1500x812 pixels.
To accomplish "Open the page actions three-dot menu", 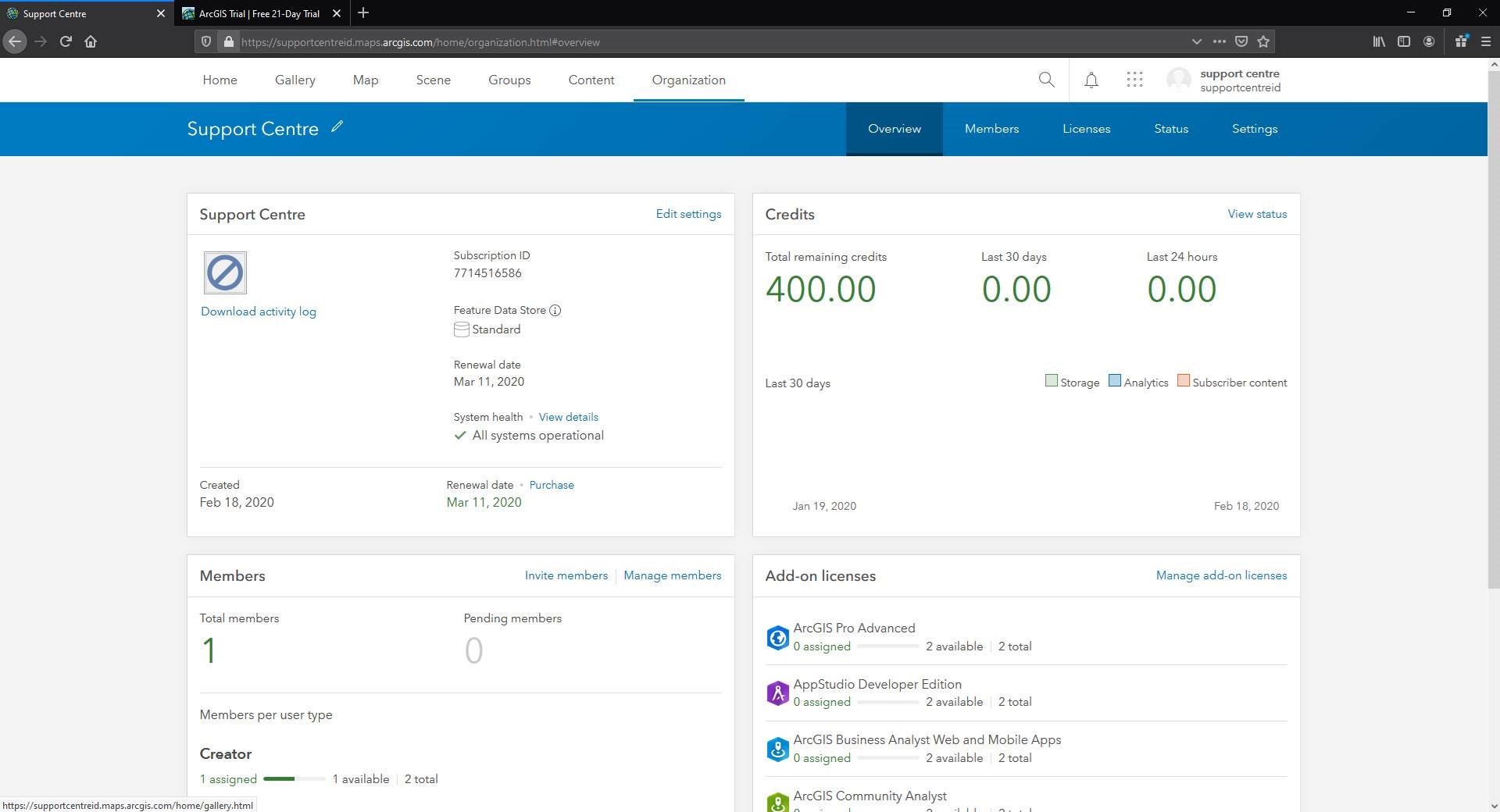I will tap(1219, 41).
